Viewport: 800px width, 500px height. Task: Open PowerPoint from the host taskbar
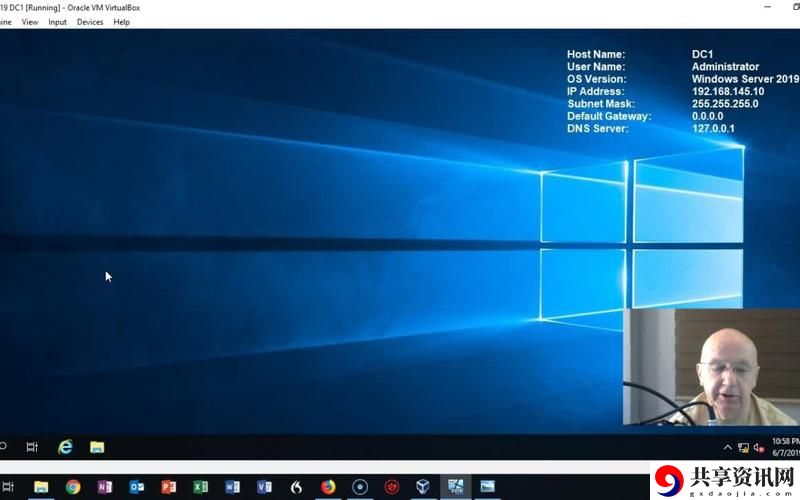[x=168, y=487]
